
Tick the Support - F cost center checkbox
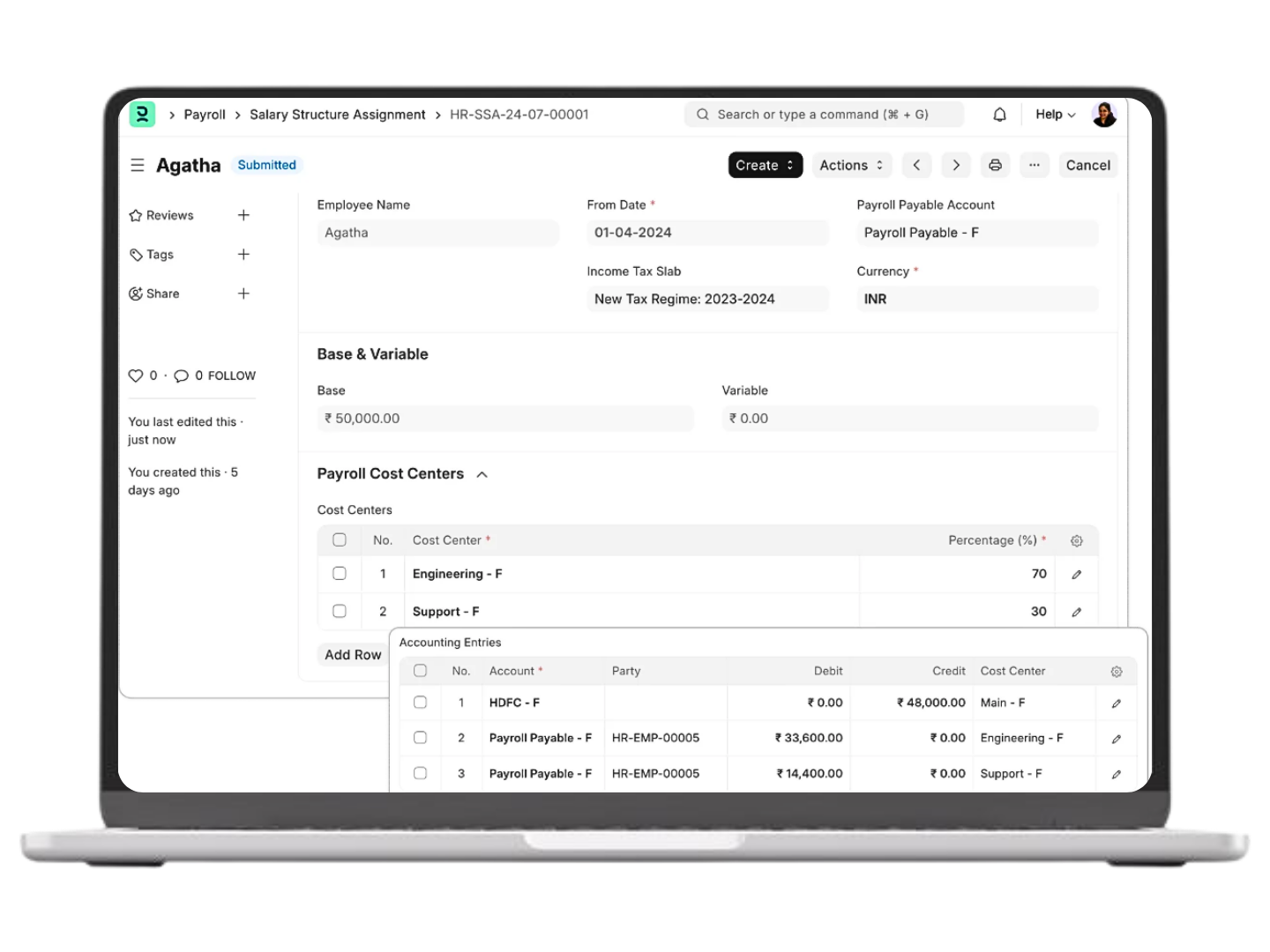(340, 611)
